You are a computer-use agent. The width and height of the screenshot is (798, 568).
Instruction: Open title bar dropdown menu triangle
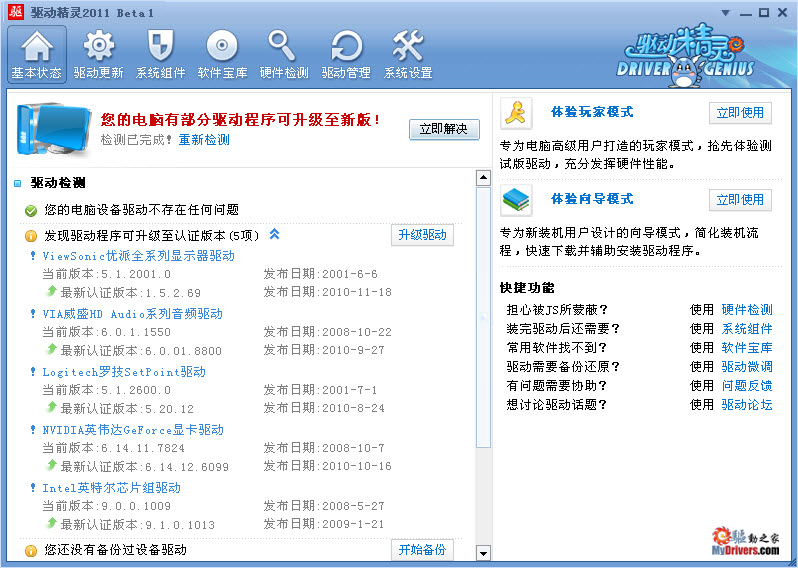point(726,13)
